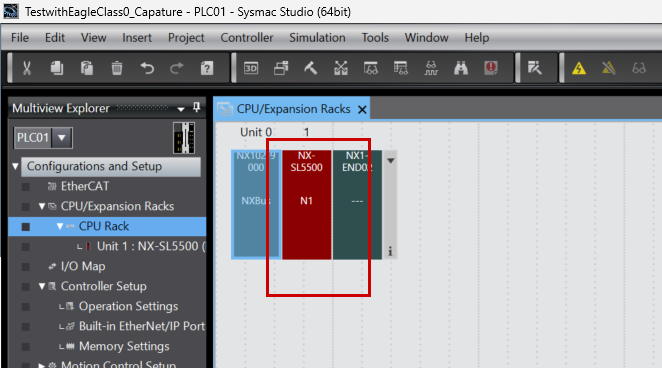Click the status square beside Operation Settings

point(26,307)
